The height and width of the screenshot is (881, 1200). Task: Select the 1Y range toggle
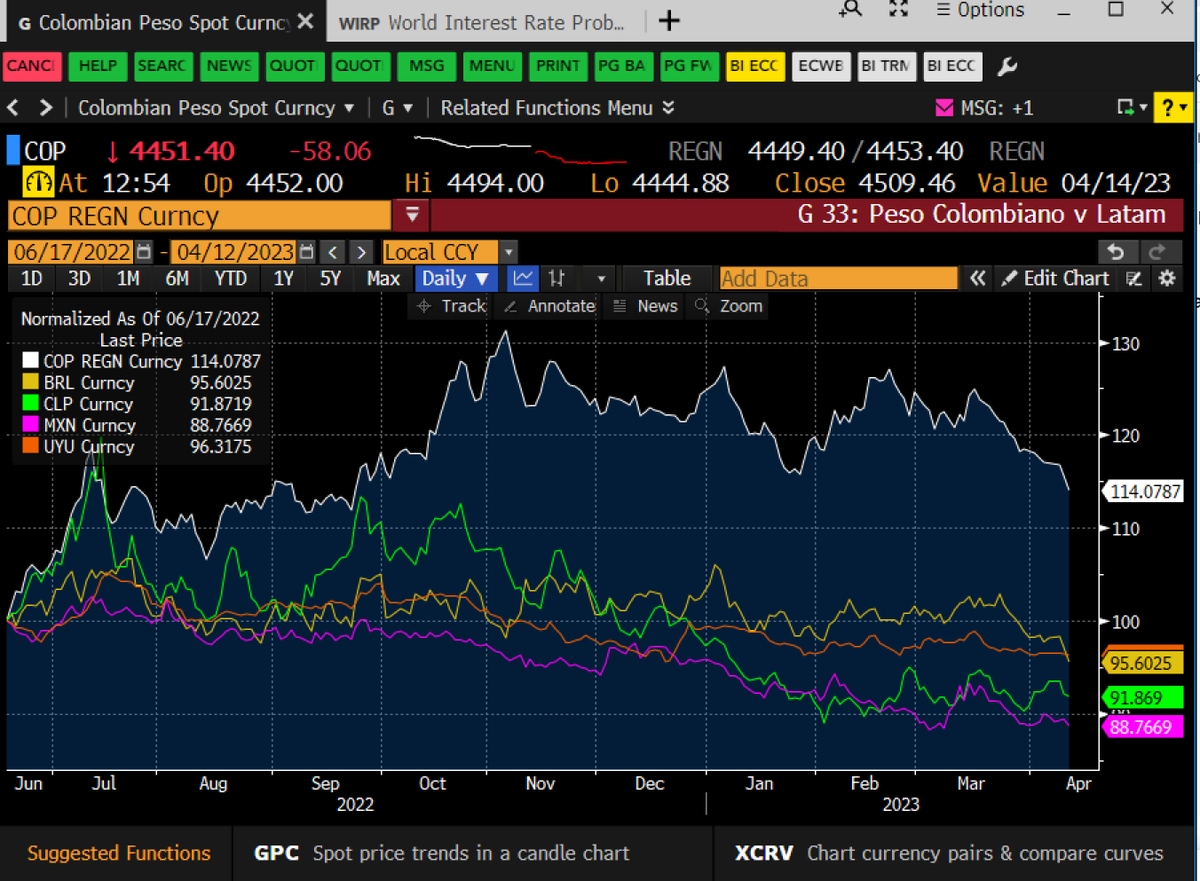coord(284,279)
